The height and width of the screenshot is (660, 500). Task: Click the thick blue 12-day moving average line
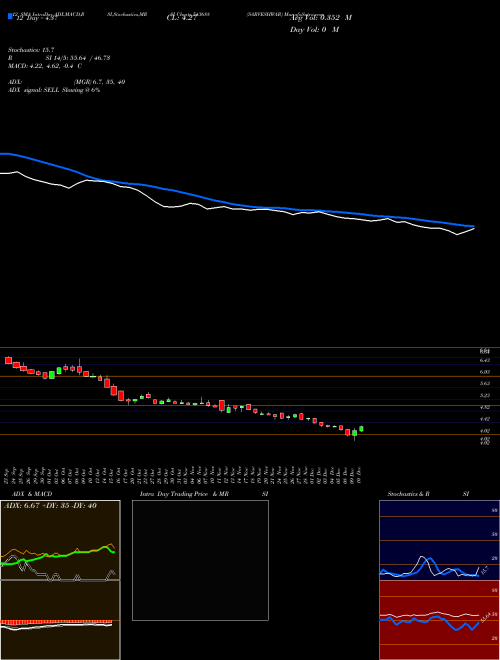[236, 205]
